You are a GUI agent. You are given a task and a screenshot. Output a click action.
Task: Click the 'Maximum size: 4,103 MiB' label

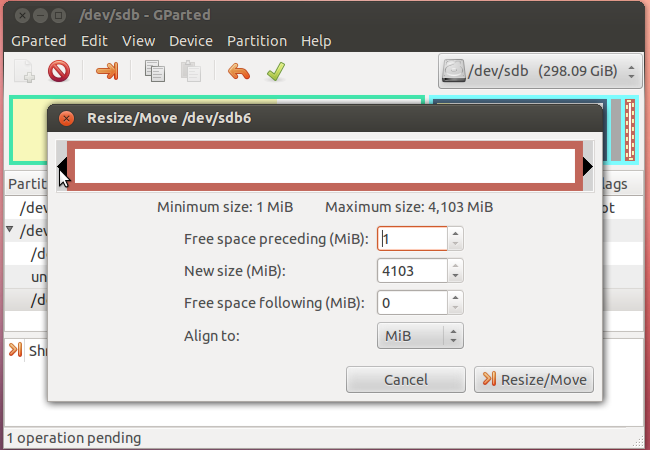[x=409, y=207]
